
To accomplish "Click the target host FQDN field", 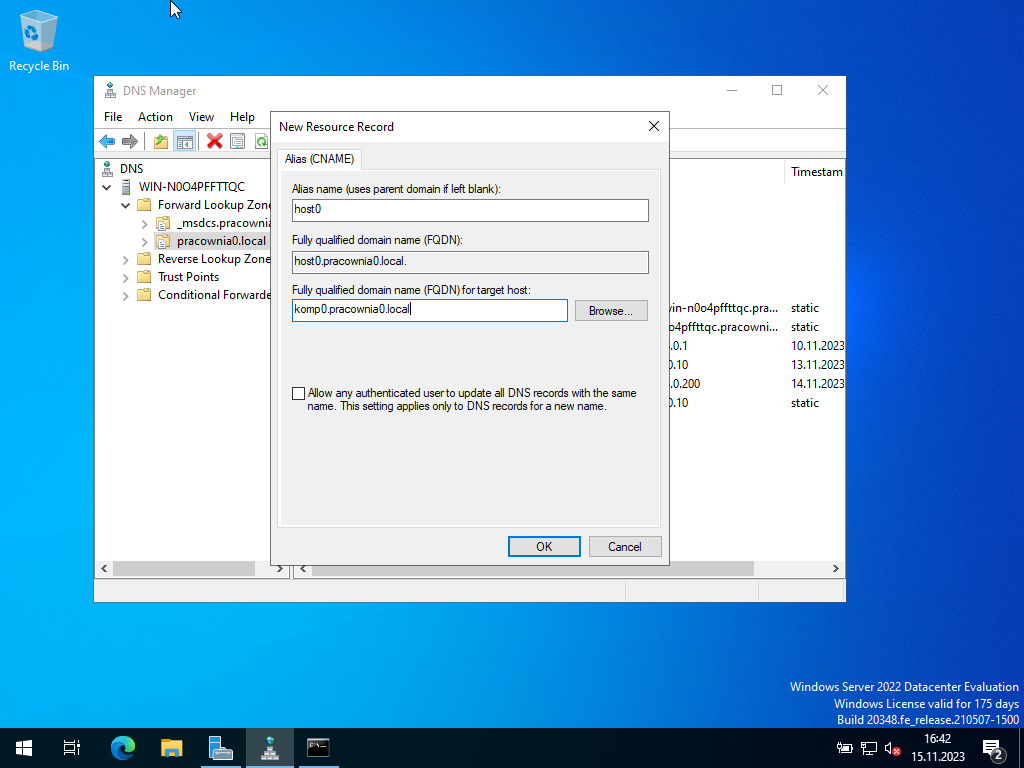I will click(430, 310).
